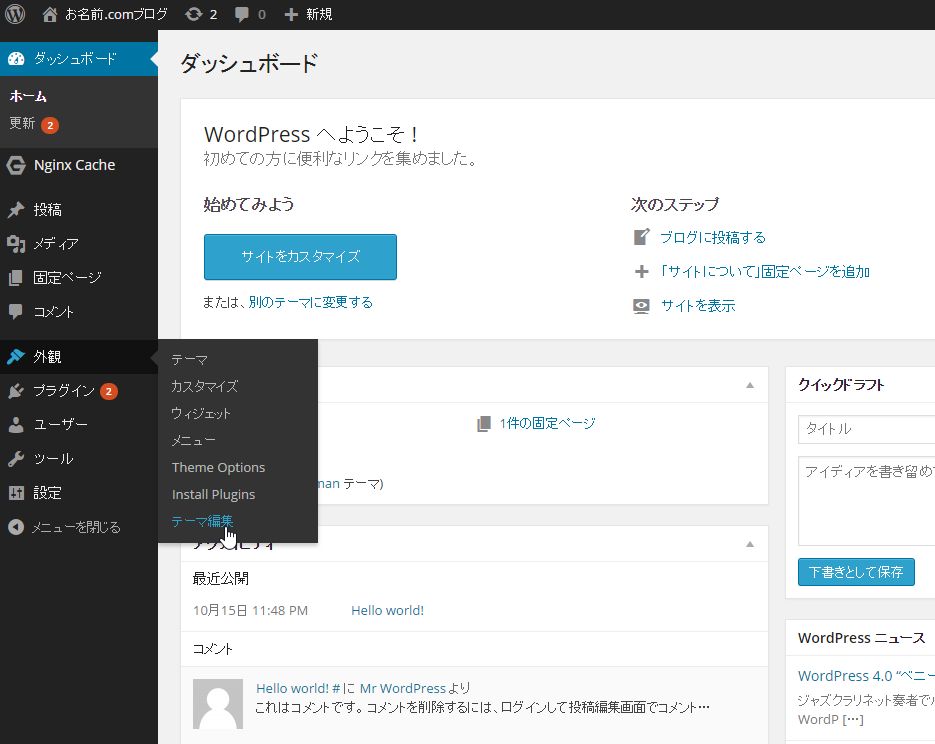Click メニューを閉じる to collapse sidebar
This screenshot has height=744, width=935.
pos(76,527)
